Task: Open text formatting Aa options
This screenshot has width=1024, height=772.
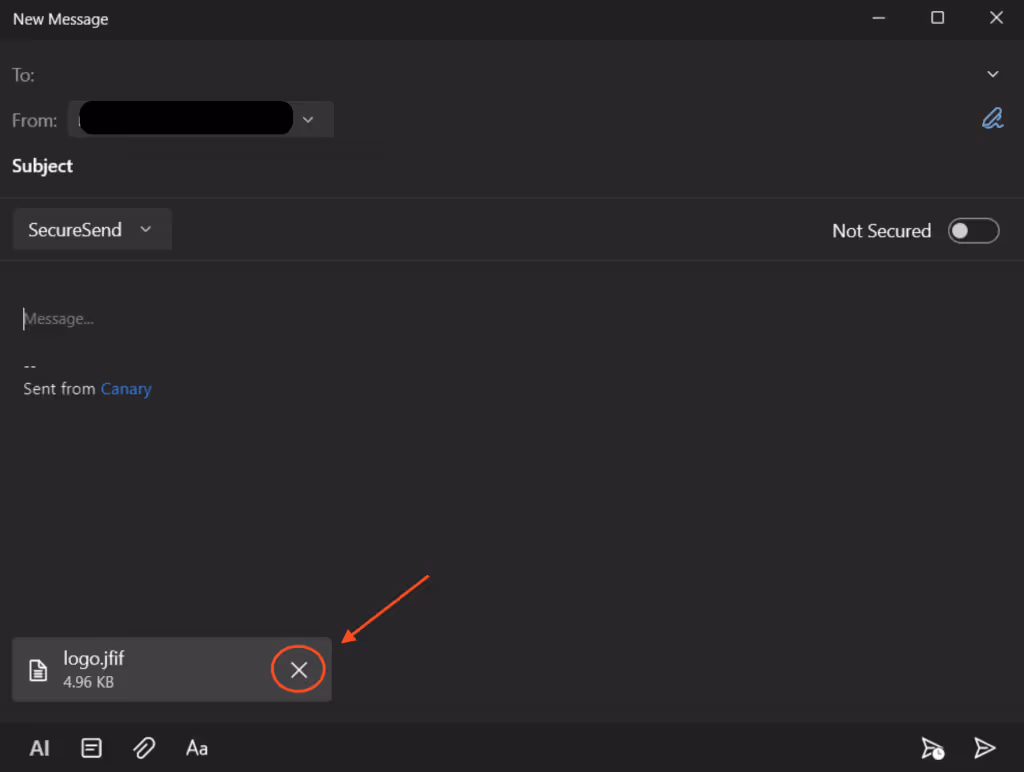Action: pyautogui.click(x=197, y=748)
